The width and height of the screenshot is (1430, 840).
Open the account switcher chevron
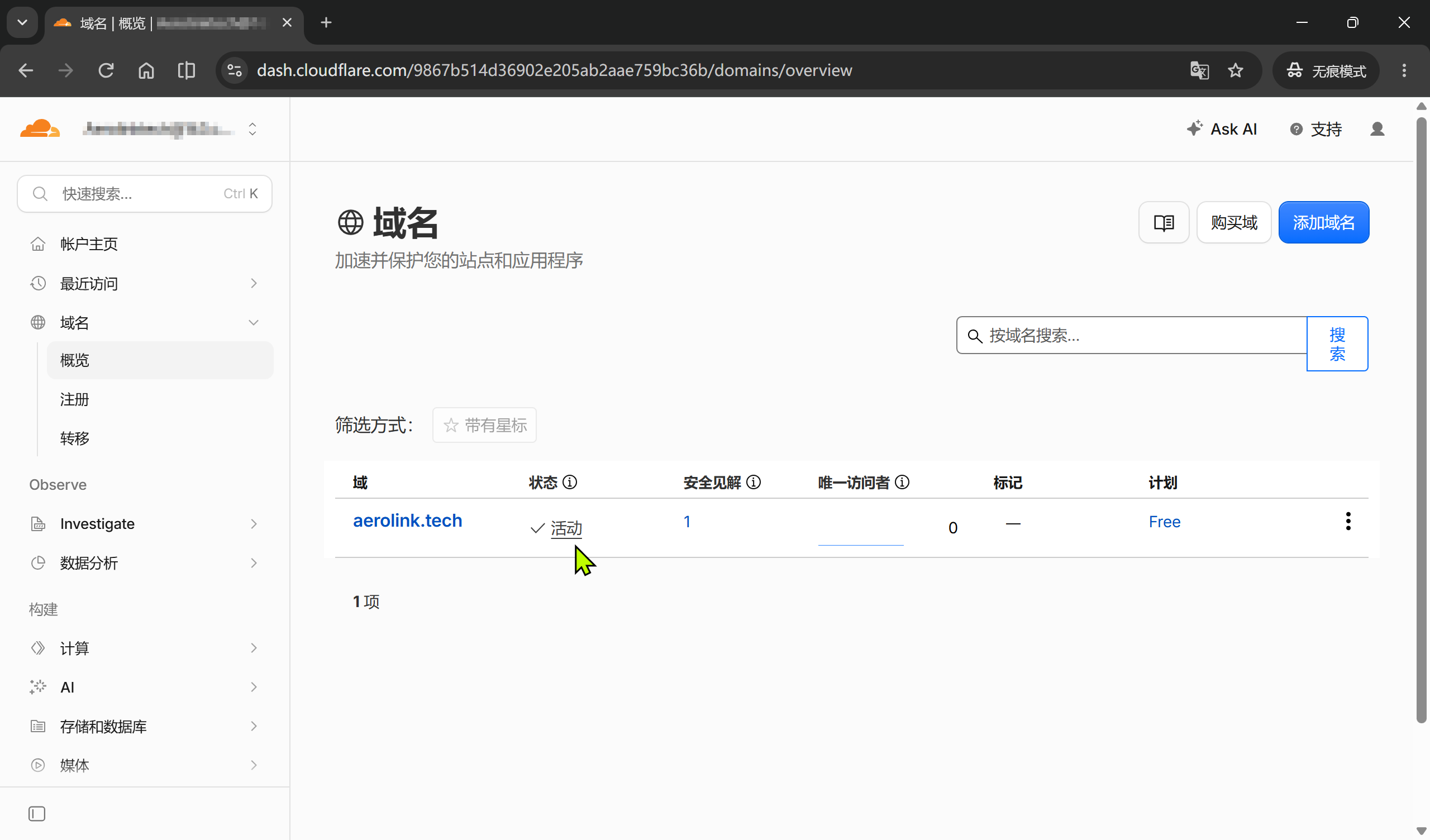252,130
